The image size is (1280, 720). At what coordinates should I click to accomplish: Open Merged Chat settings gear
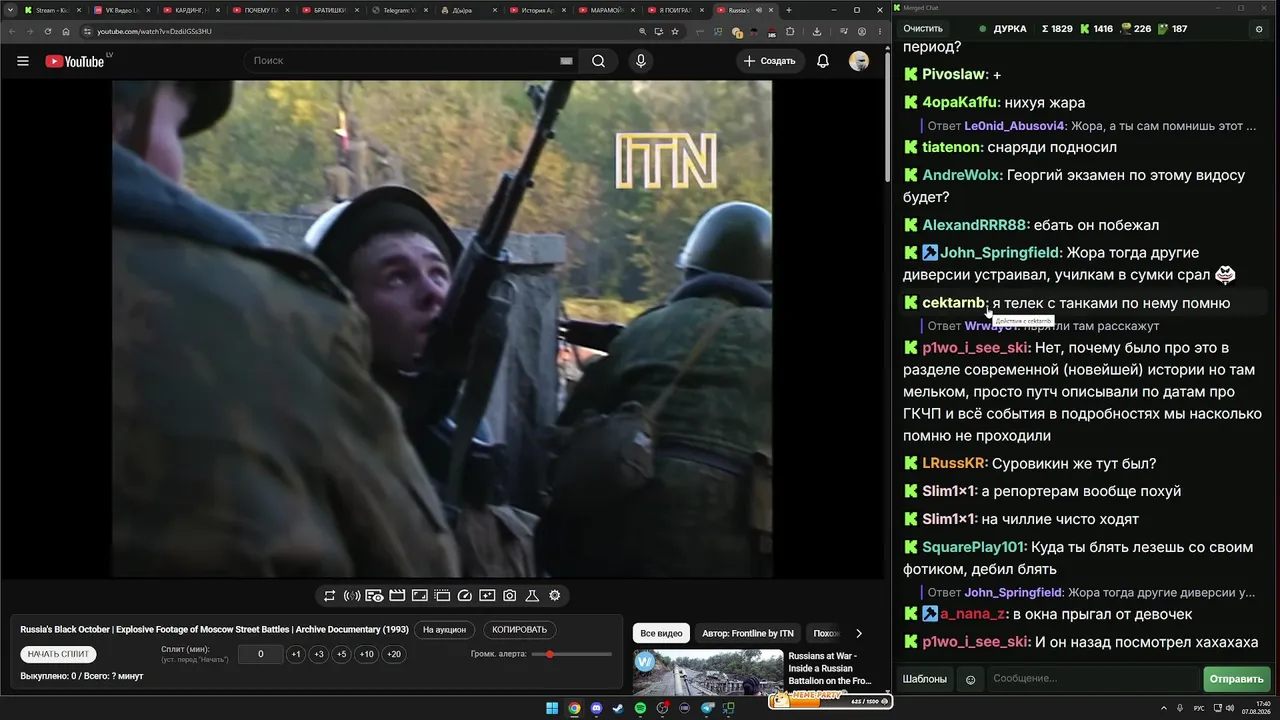click(1259, 29)
